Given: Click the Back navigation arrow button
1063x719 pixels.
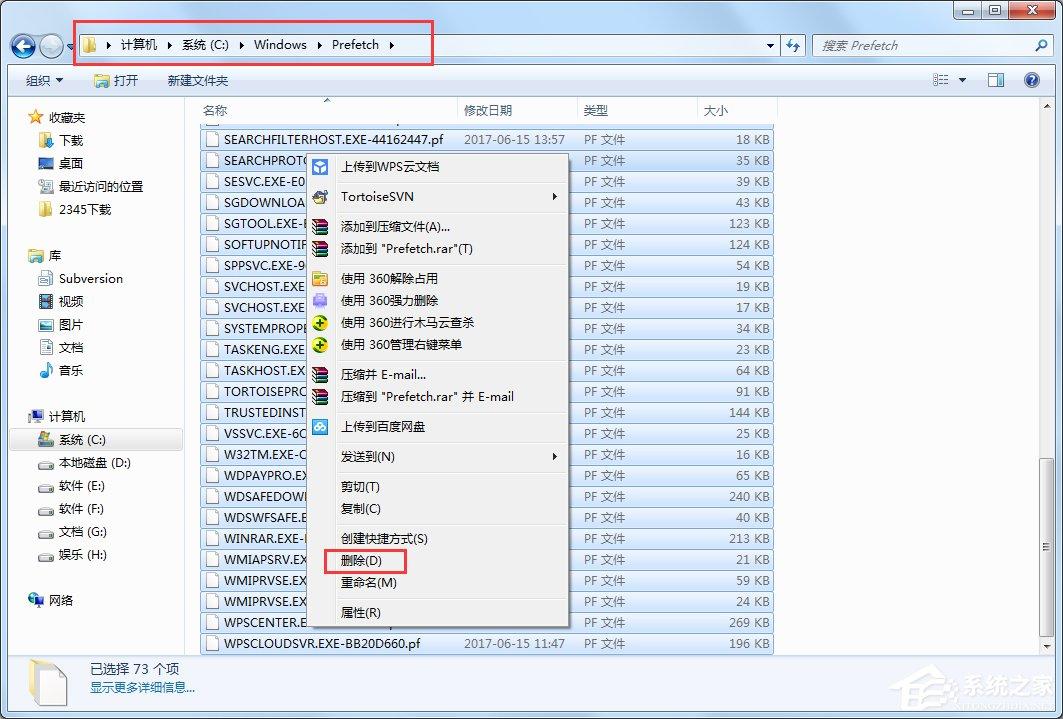Looking at the screenshot, I should 24,46.
